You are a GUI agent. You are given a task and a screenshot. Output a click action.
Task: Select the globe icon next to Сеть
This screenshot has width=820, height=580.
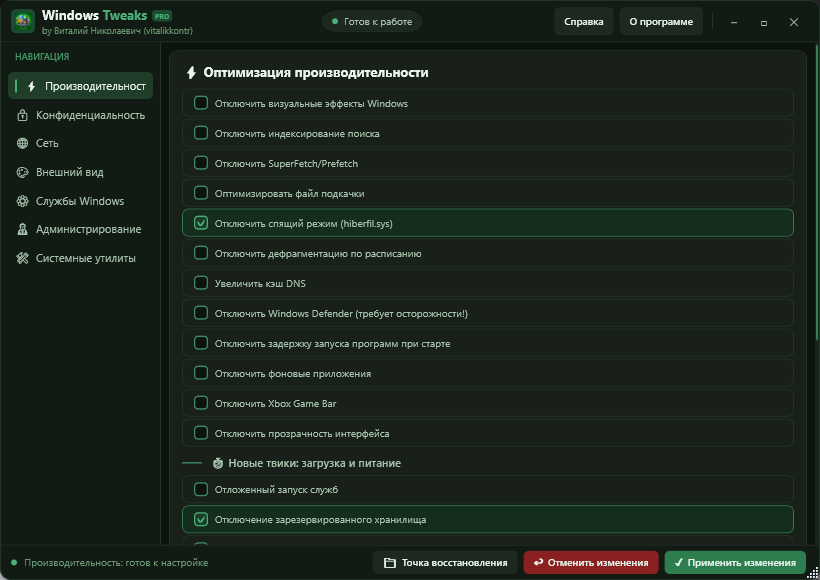click(x=22, y=143)
